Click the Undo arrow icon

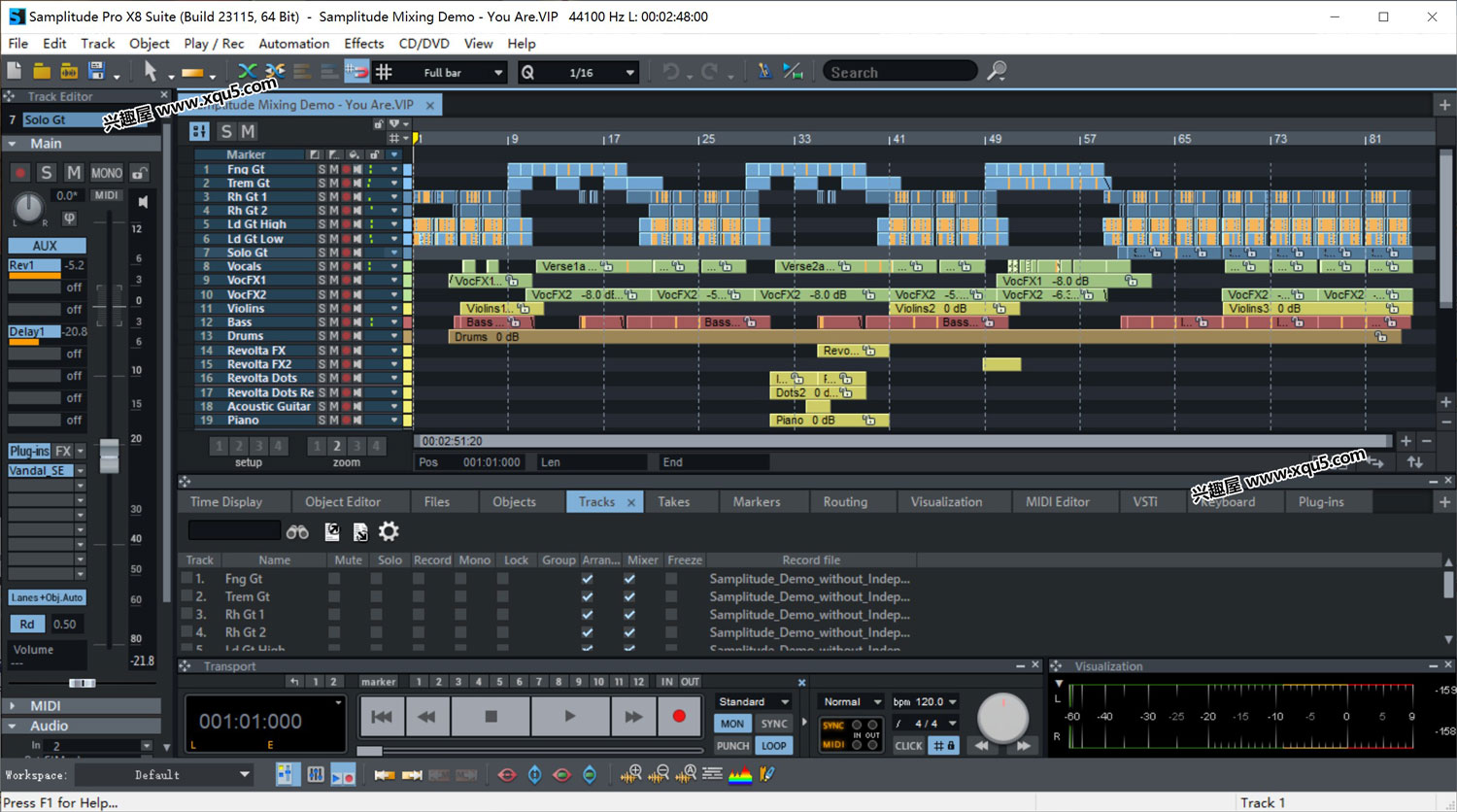tap(670, 71)
